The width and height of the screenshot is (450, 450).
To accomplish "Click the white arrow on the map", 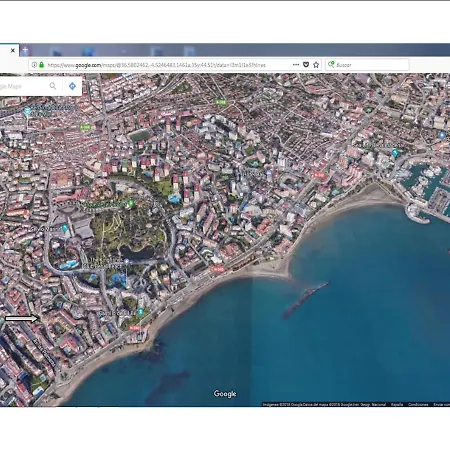I will point(22,319).
